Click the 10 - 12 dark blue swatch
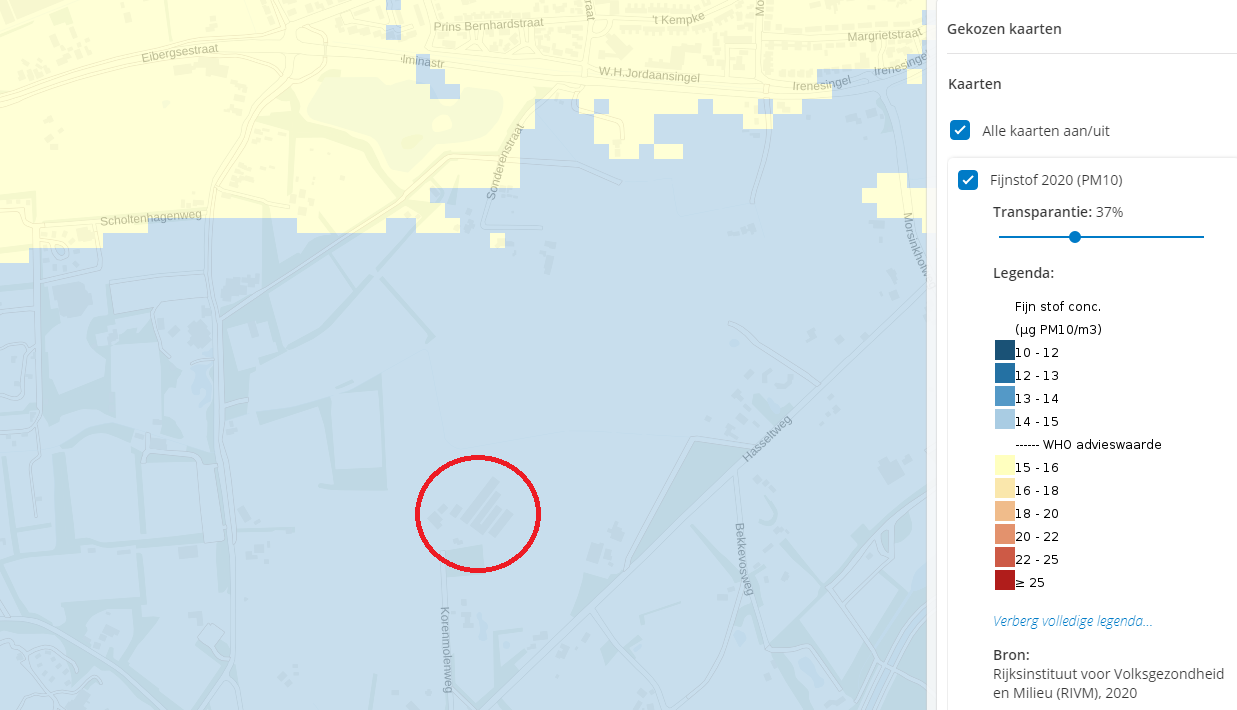Viewport: 1237px width, 710px height. pos(1005,350)
